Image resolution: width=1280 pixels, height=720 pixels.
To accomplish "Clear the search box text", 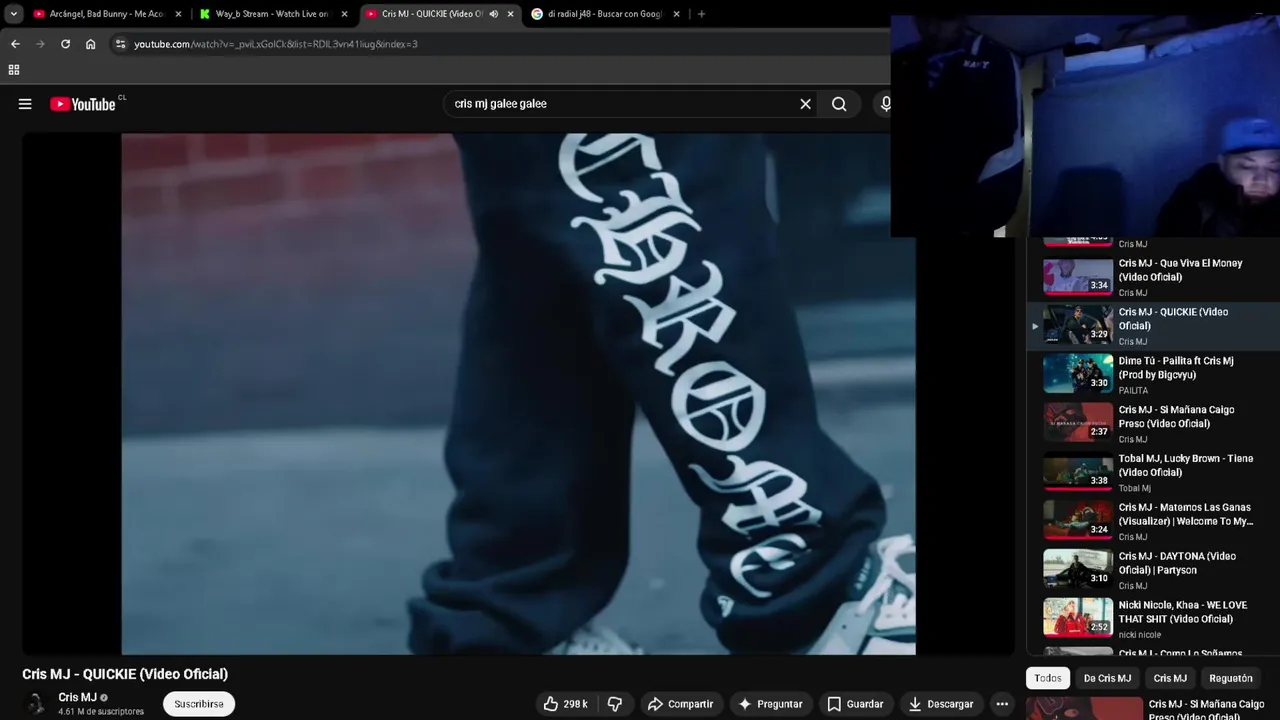I will pos(805,104).
